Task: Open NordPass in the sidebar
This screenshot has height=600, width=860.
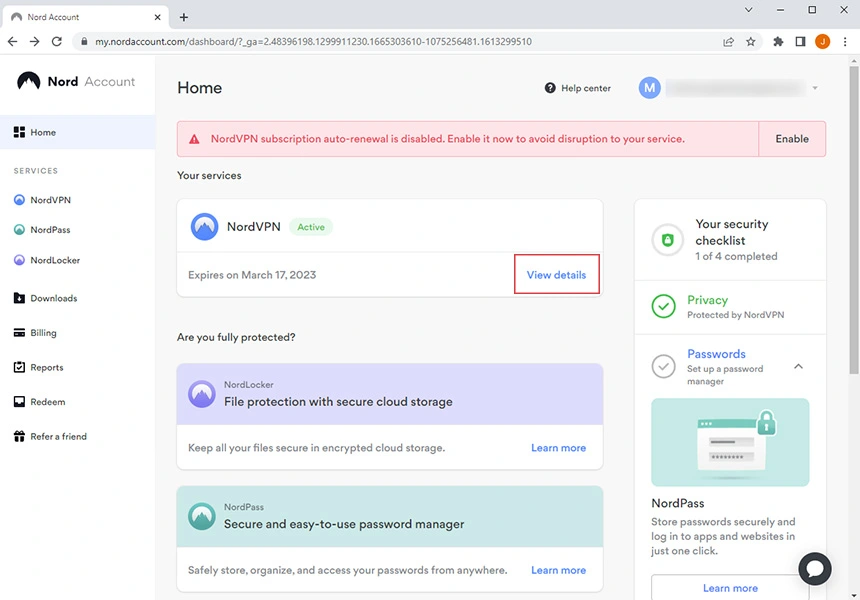Action: 50,230
